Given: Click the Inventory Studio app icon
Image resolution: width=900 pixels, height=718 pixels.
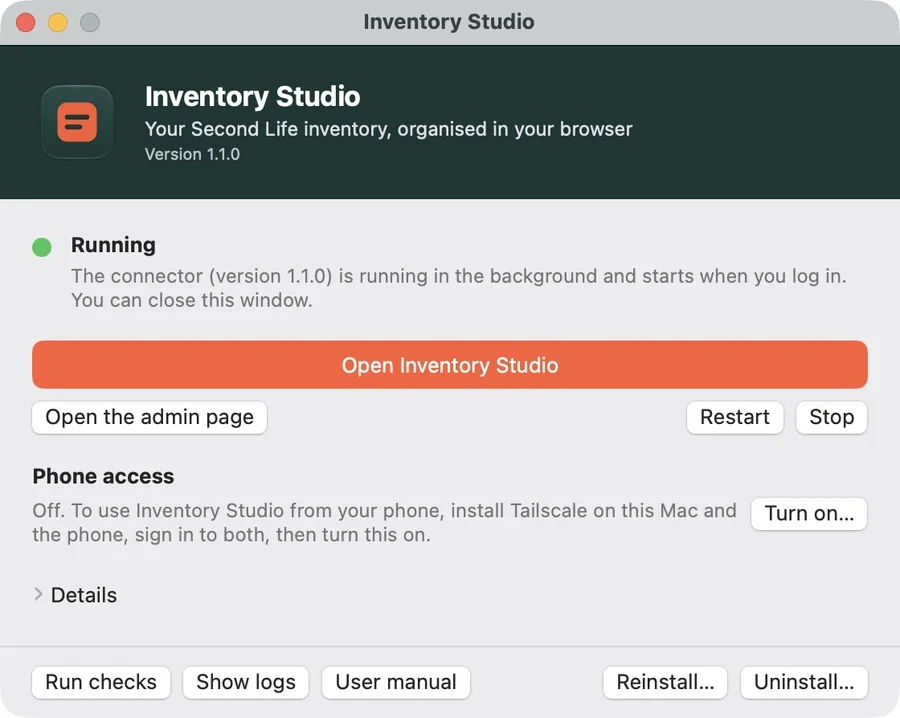Looking at the screenshot, I should [x=77, y=122].
